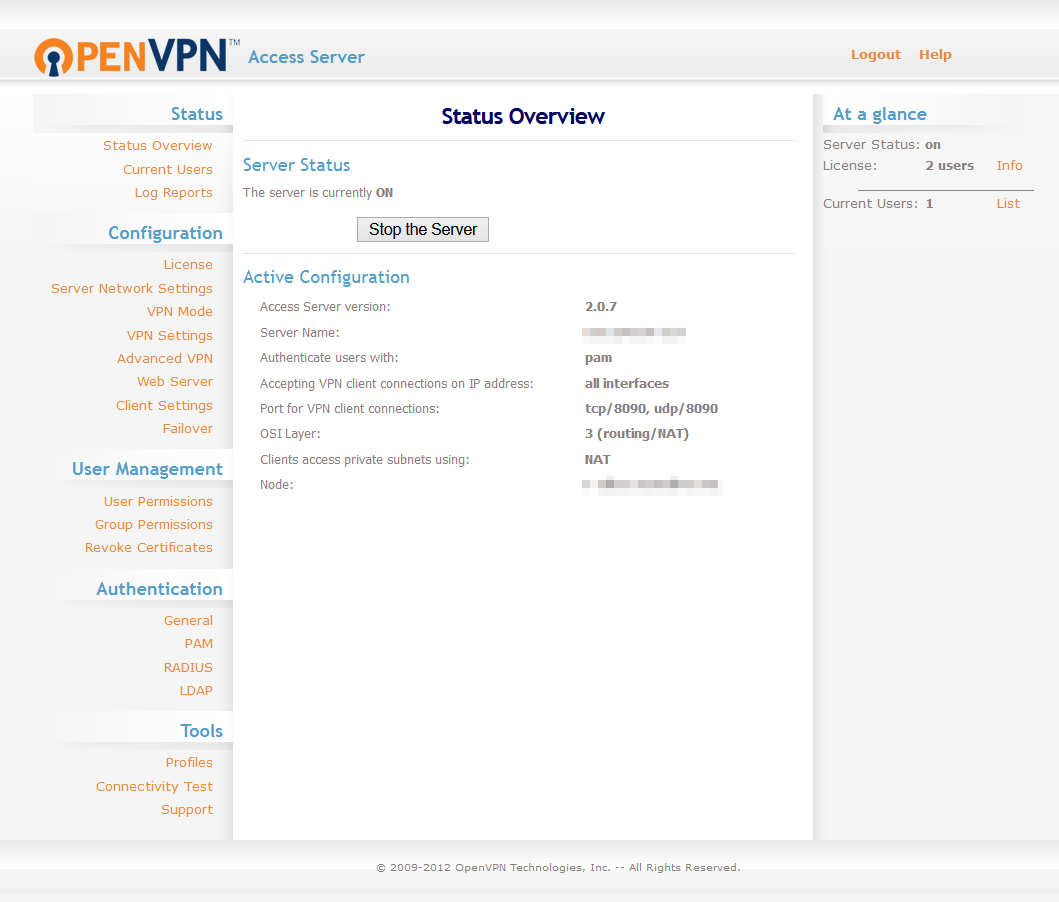
Task: Select the '2 users' license value
Action: click(949, 165)
